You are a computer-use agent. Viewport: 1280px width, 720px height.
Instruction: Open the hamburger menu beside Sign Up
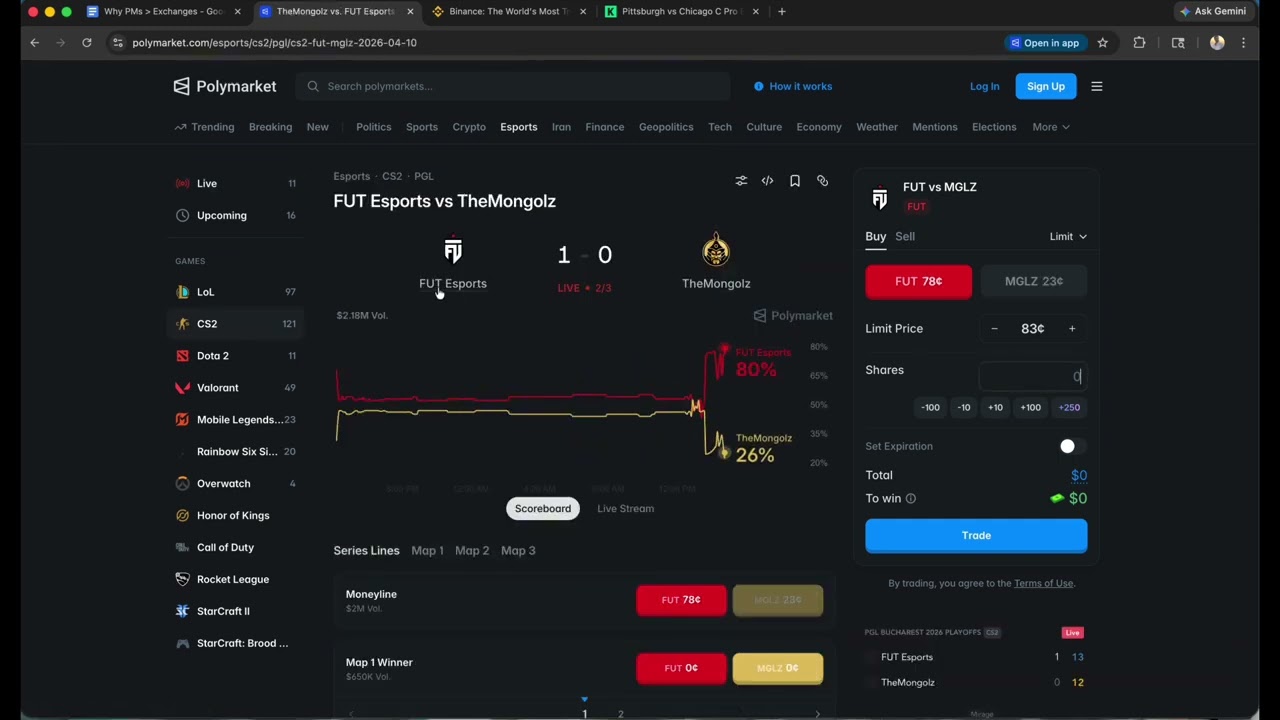1096,86
